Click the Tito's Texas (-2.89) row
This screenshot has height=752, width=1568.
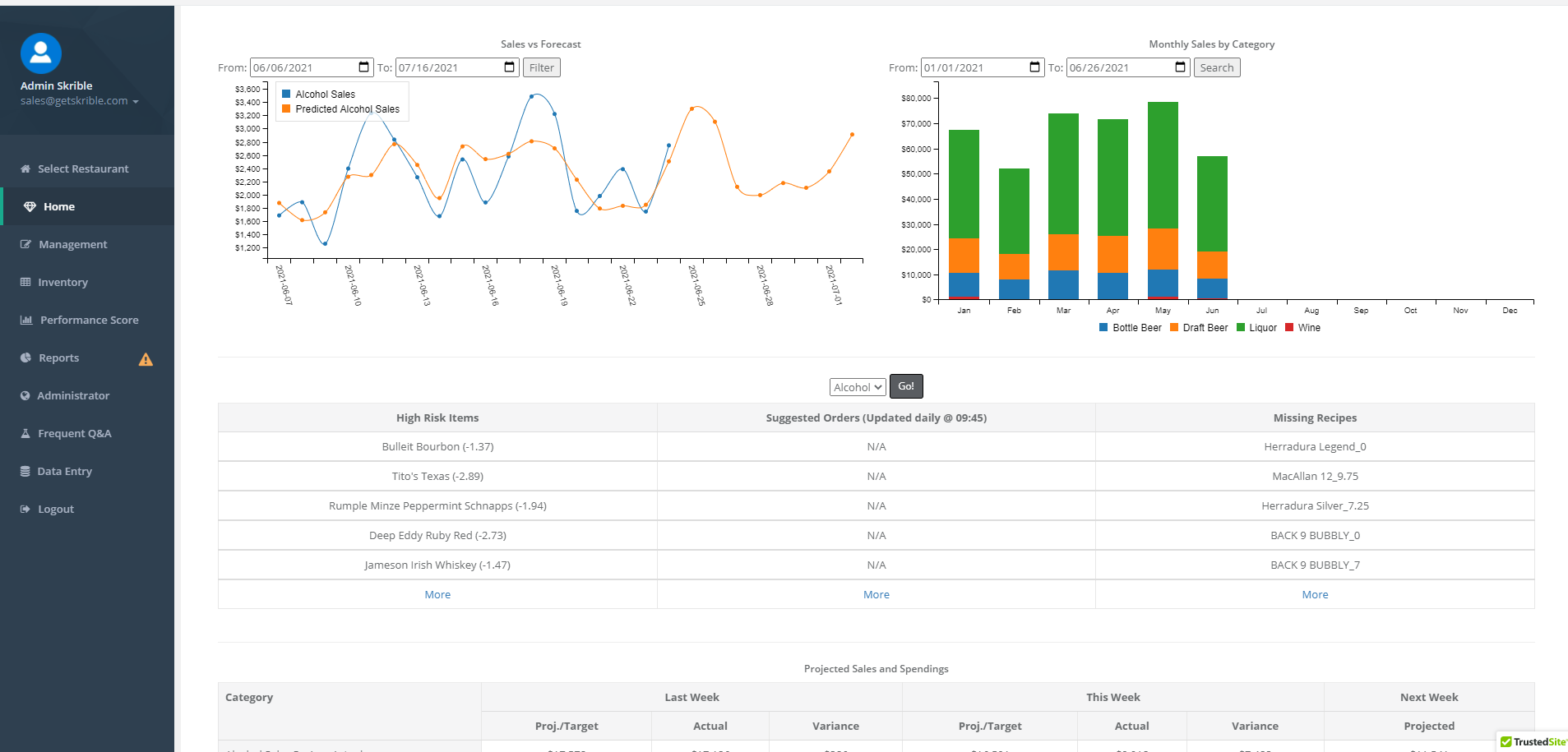(x=437, y=476)
